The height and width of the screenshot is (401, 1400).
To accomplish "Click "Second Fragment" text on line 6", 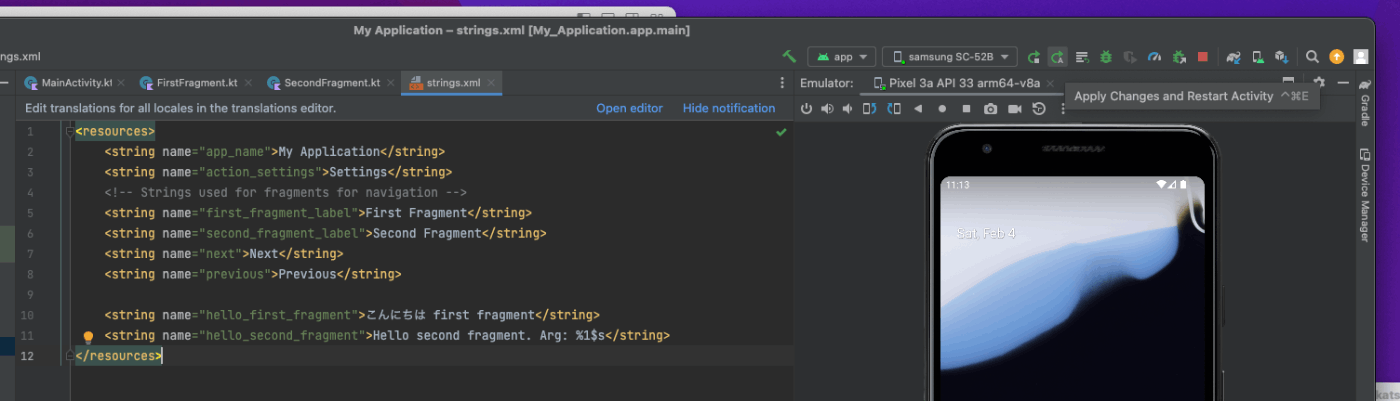I will point(427,233).
